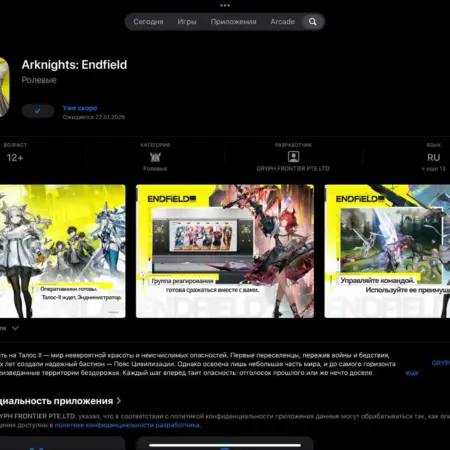Switch to the Игры tab

[187, 22]
